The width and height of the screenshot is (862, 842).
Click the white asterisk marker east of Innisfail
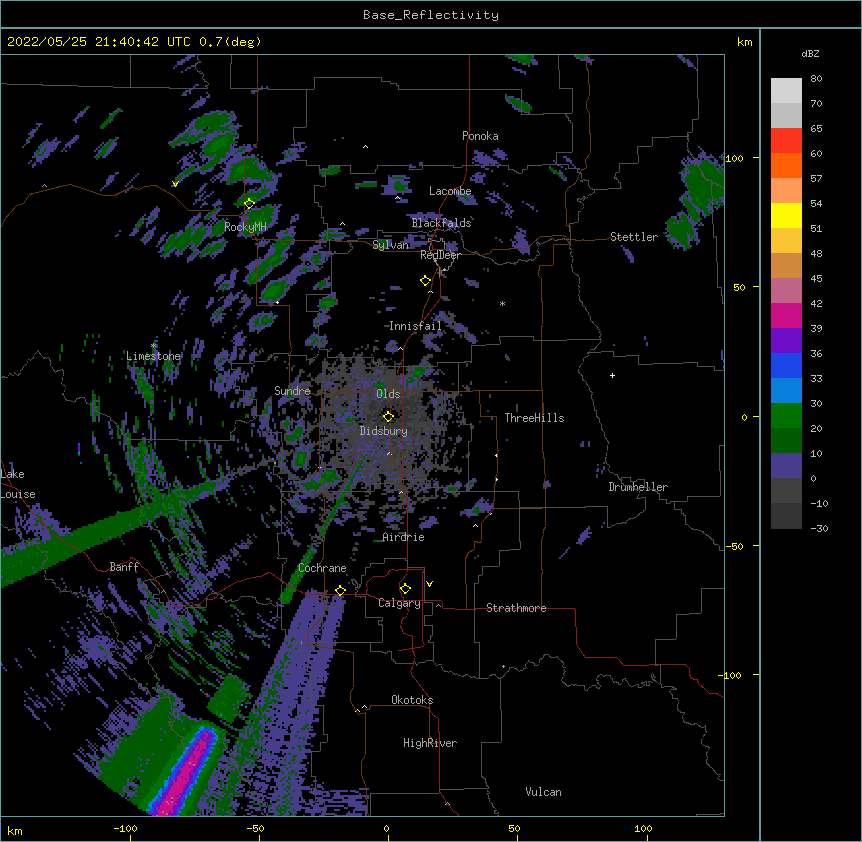(502, 303)
